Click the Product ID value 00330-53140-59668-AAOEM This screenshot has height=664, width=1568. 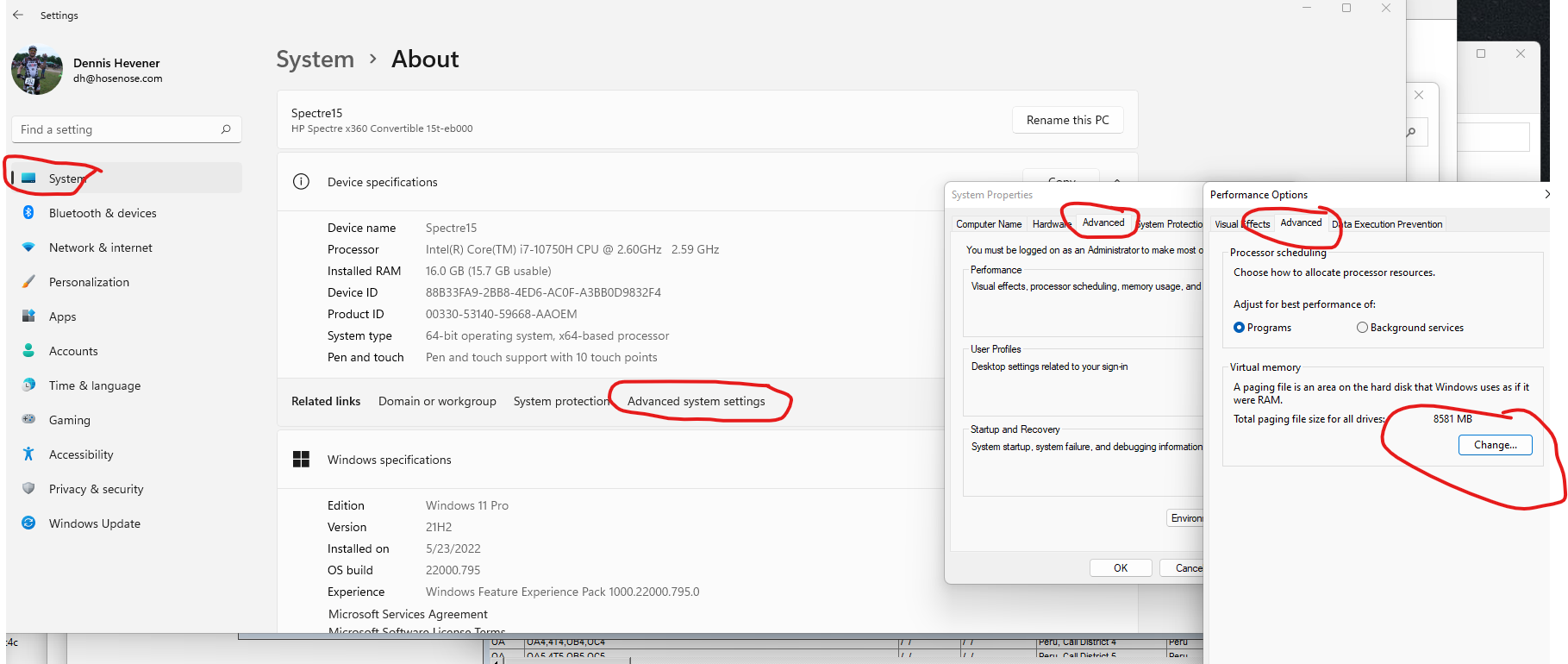click(x=502, y=314)
